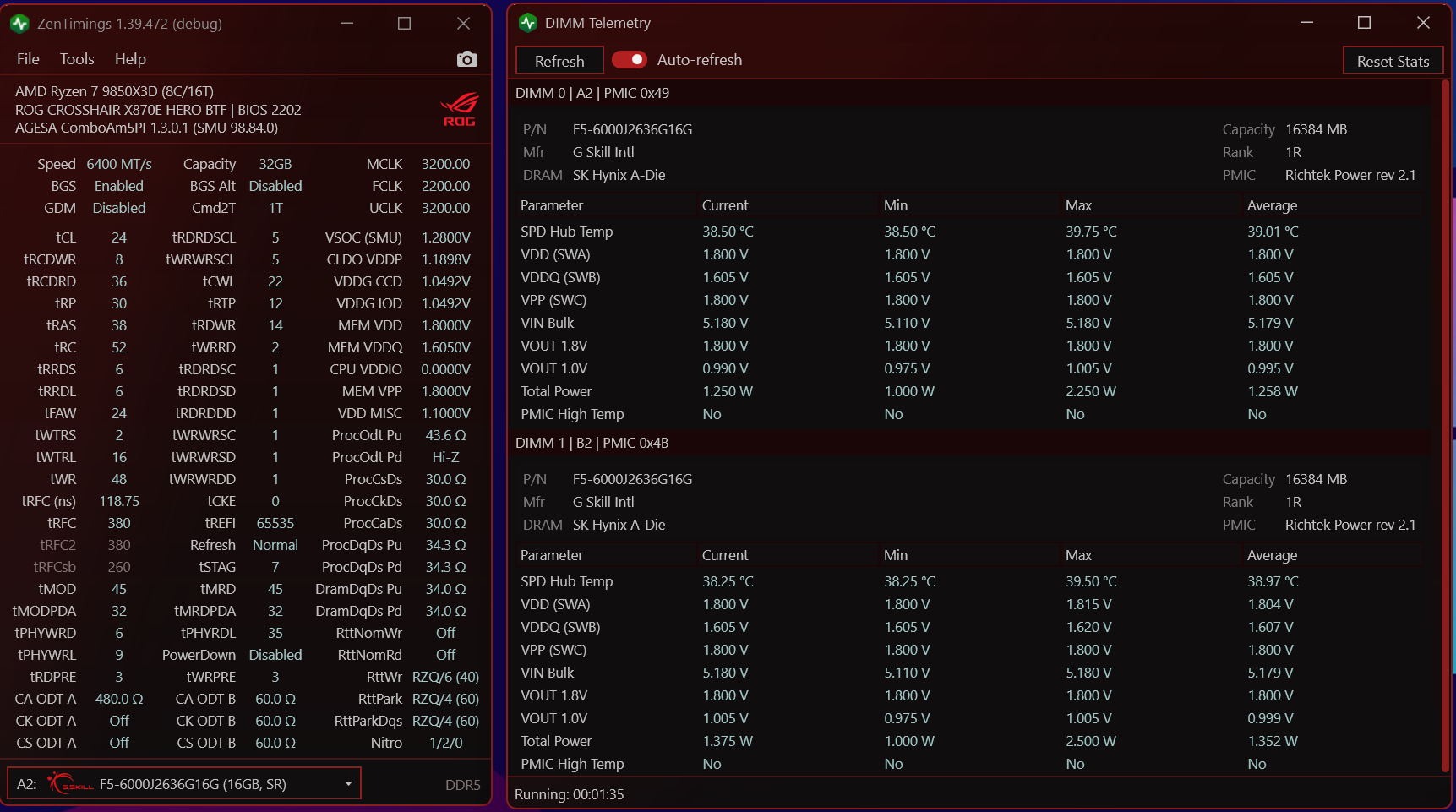This screenshot has width=1456, height=812.
Task: Click the CA ODT A value 480.0 Ω
Action: click(x=119, y=699)
